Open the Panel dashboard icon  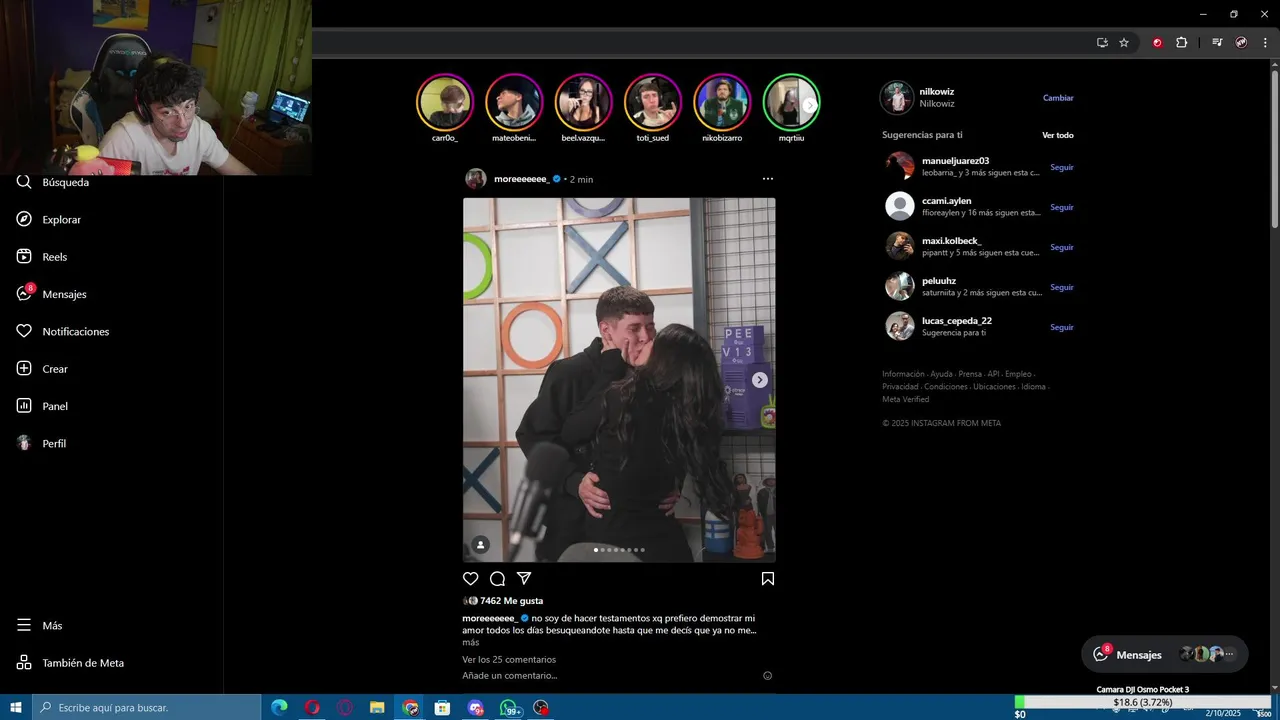tap(24, 406)
